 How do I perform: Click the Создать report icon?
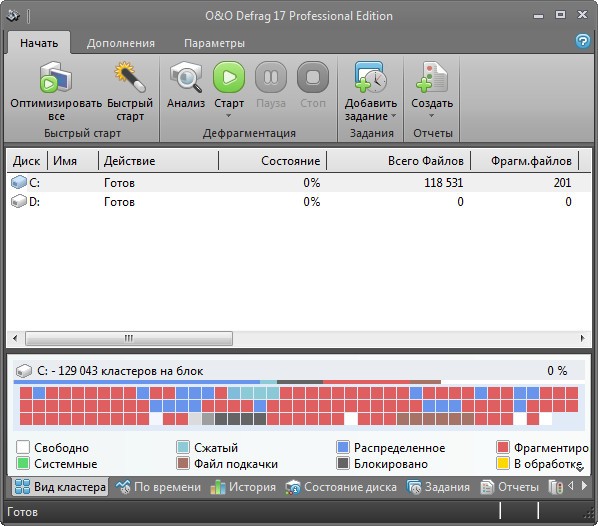[432, 77]
